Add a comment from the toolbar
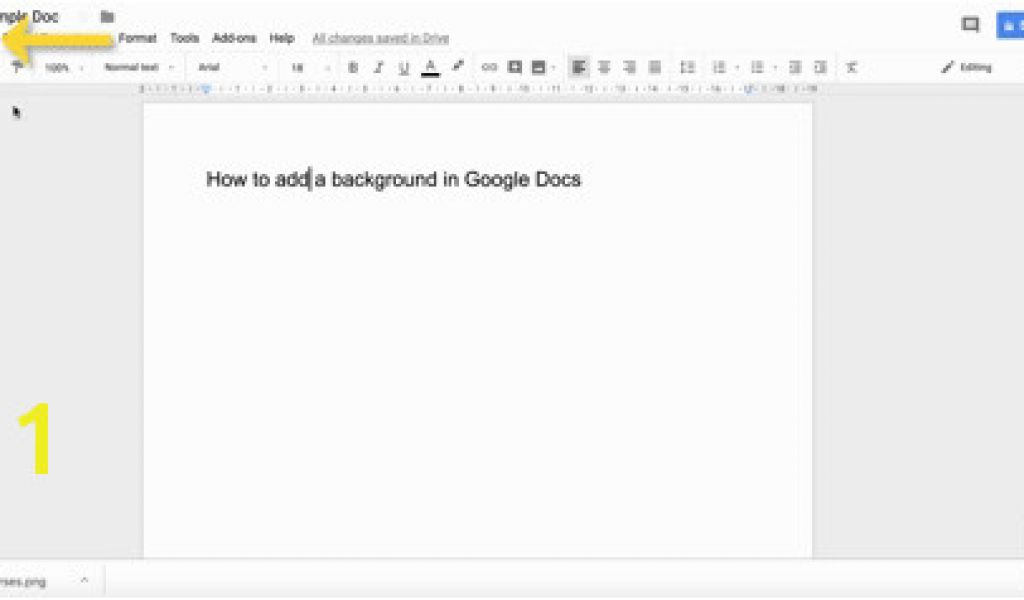Screen dimensions: 1024x600 pyautogui.click(x=515, y=67)
